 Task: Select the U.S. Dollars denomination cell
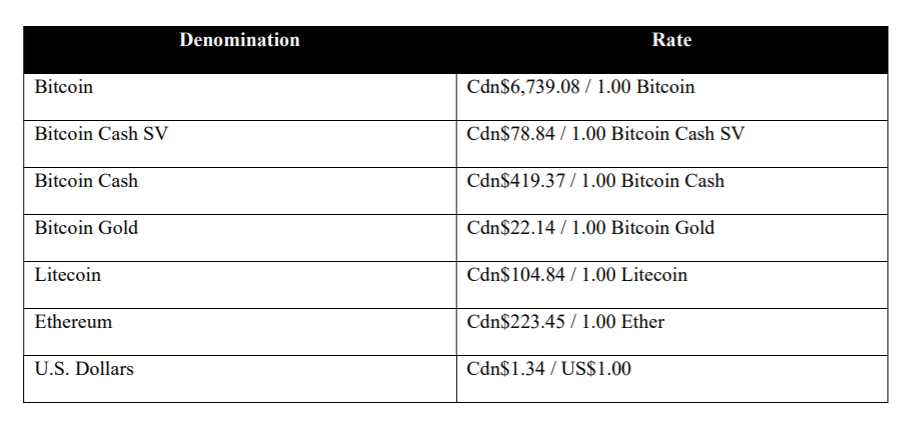[240, 379]
